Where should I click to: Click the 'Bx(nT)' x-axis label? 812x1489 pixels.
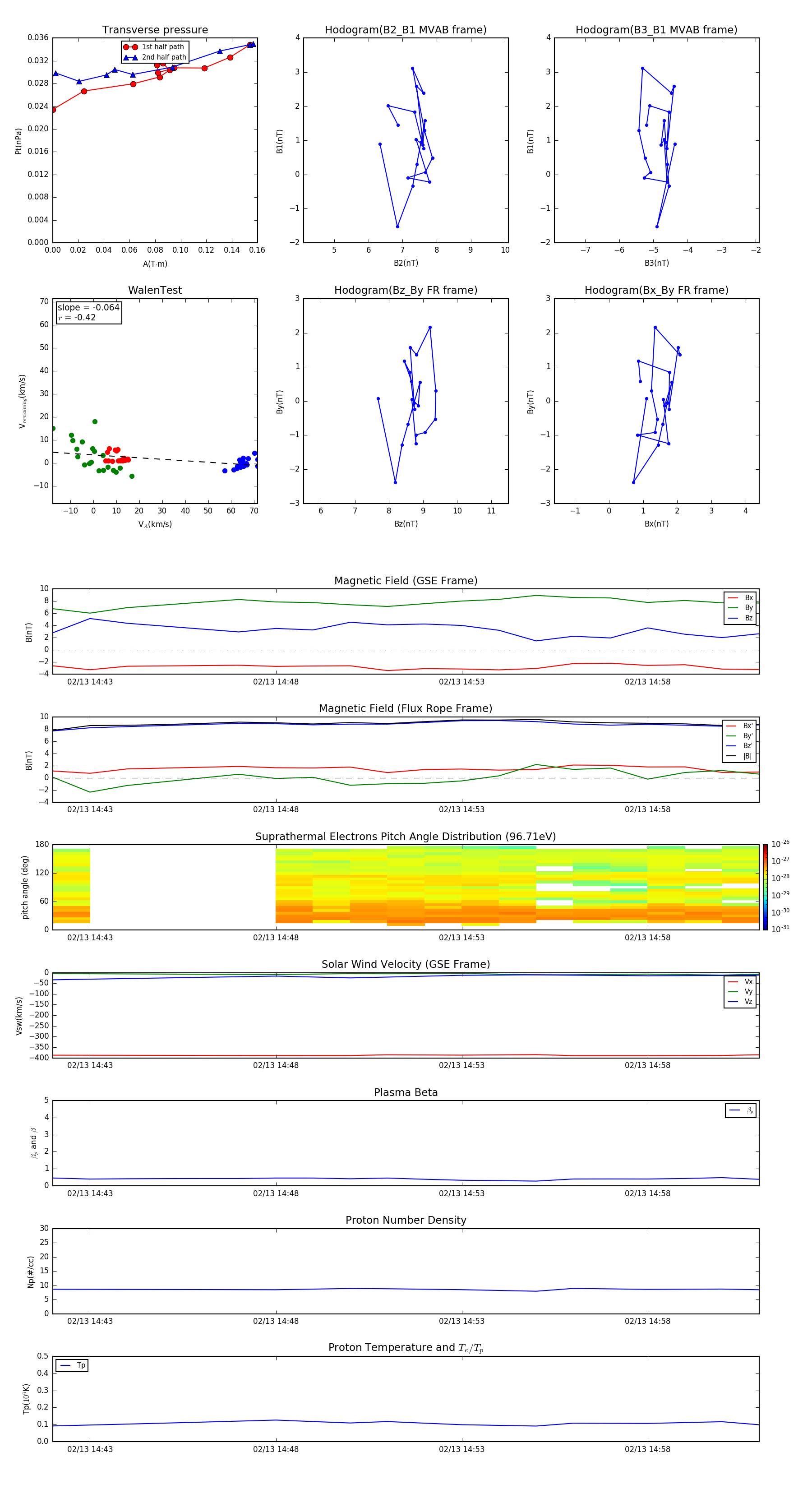click(656, 524)
